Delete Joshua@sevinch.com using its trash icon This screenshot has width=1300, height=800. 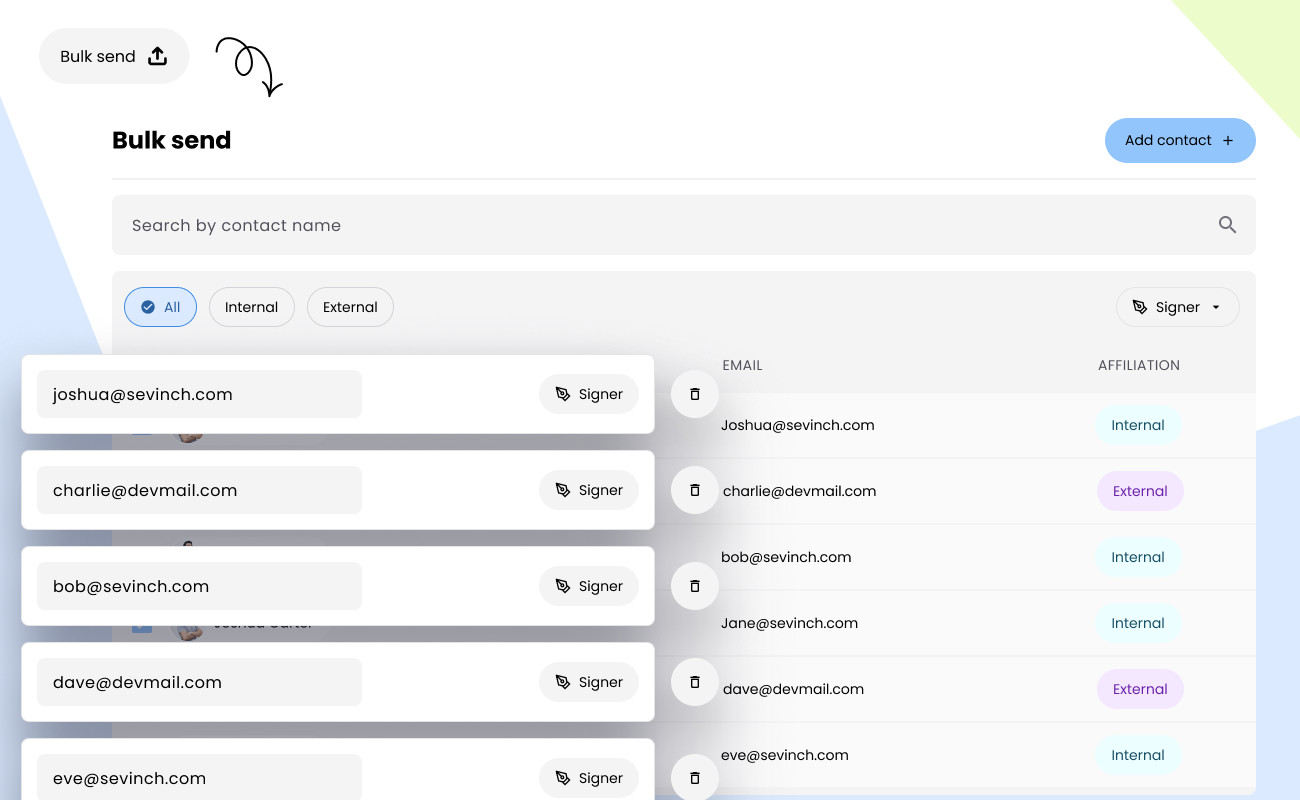pyautogui.click(x=694, y=394)
